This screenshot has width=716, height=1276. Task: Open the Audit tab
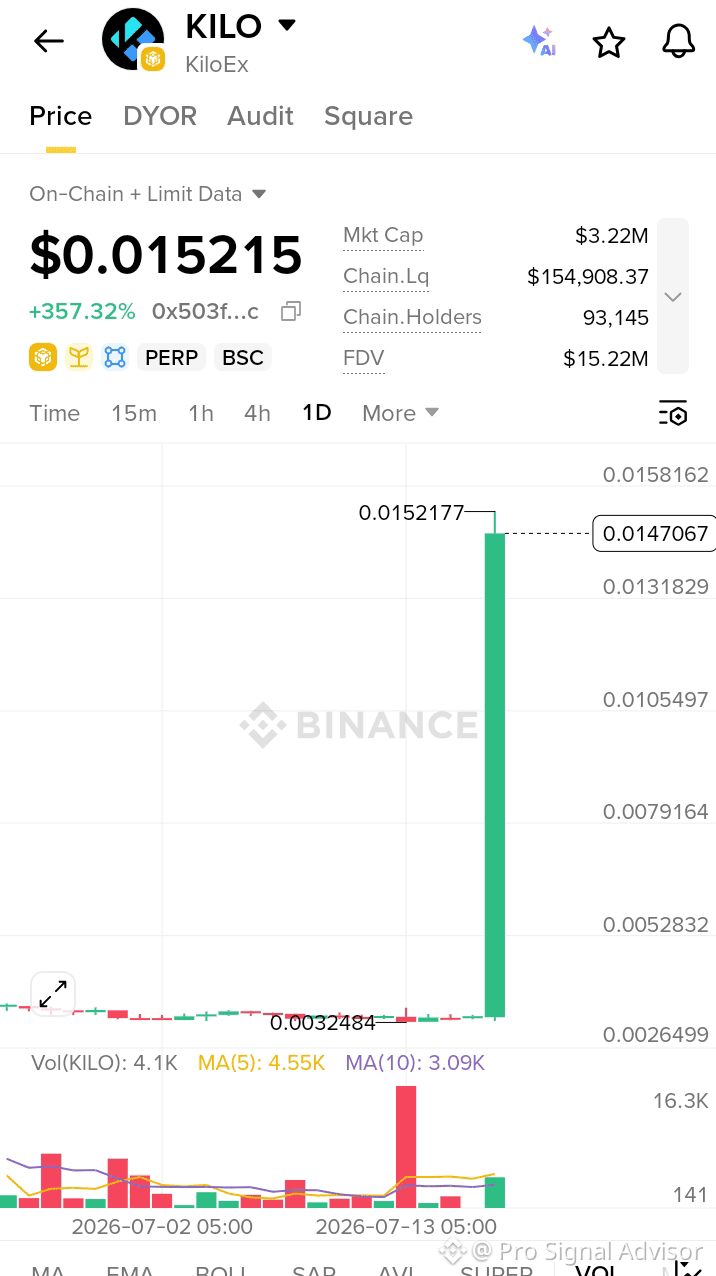point(260,116)
